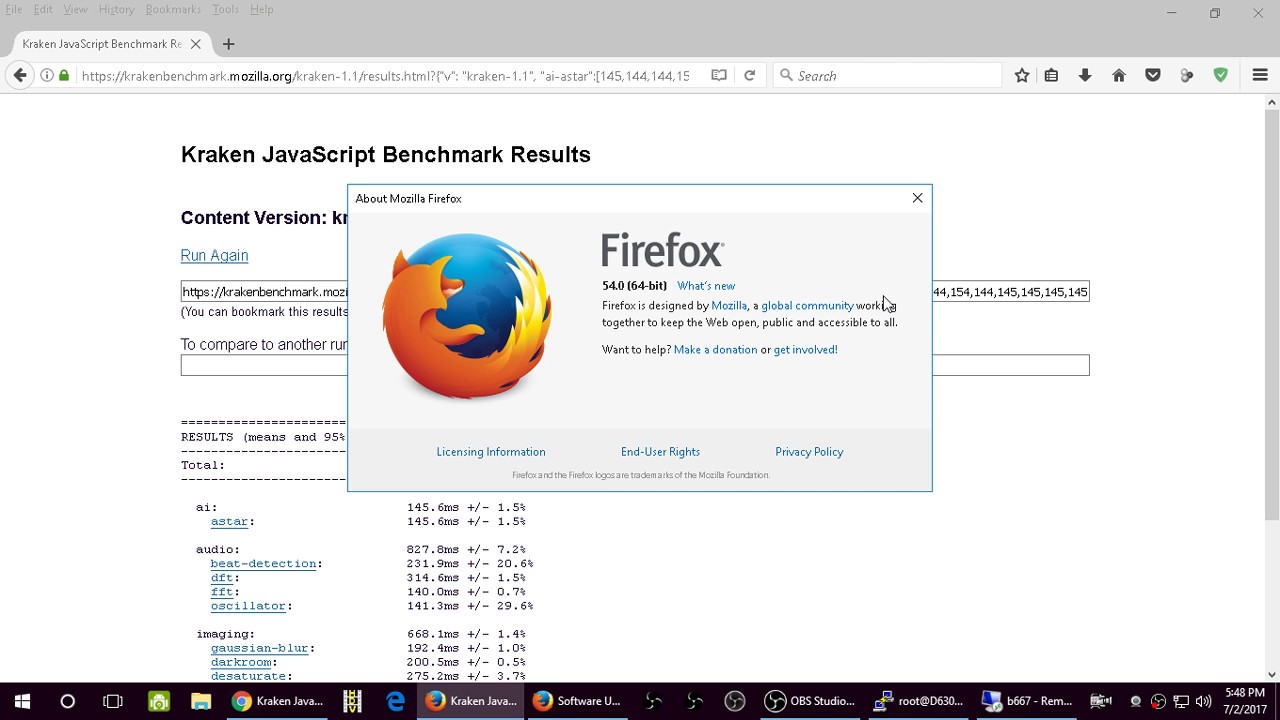Open the Firefox hamburger menu
The height and width of the screenshot is (720, 1280).
click(1260, 75)
